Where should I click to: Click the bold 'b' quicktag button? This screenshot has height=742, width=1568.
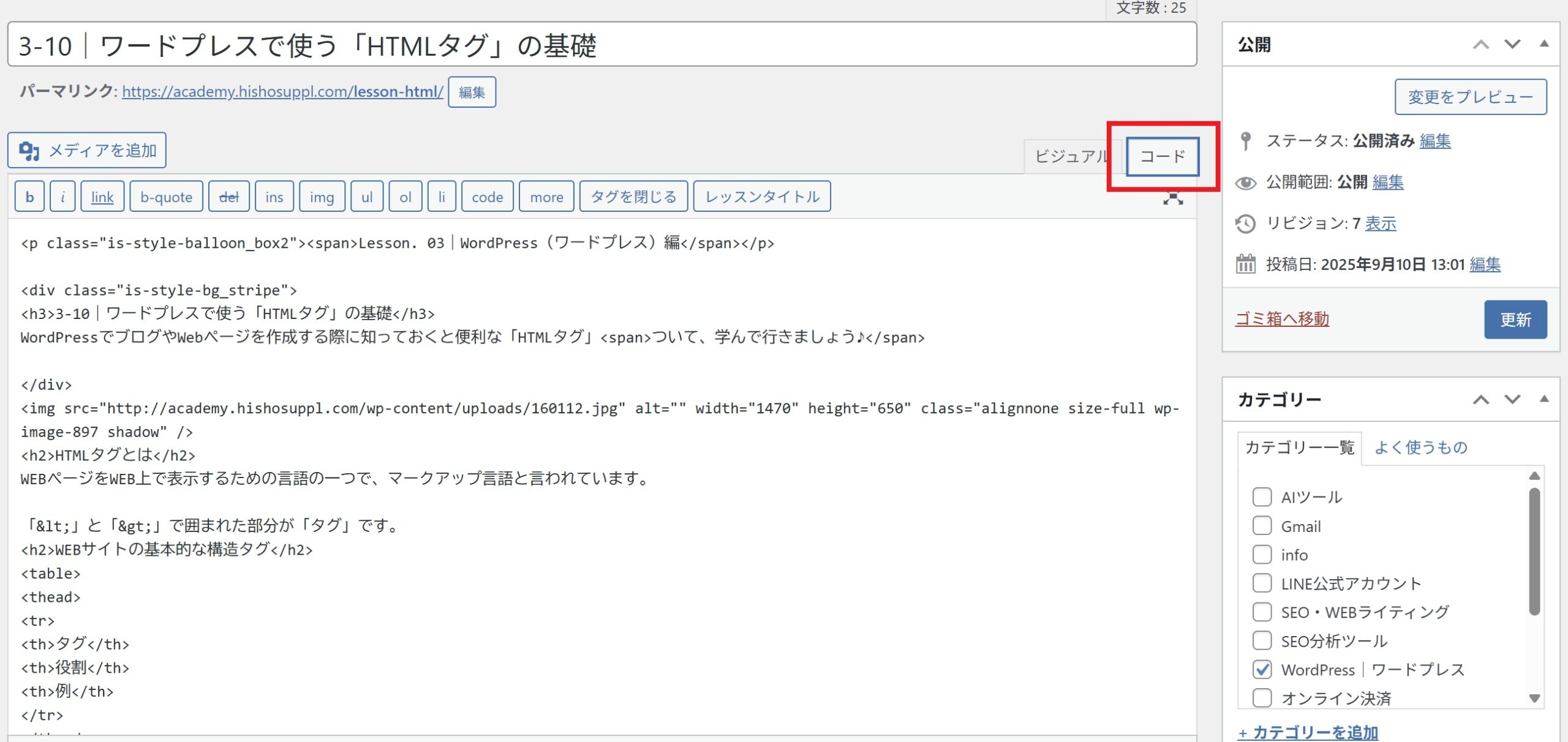[x=29, y=197]
